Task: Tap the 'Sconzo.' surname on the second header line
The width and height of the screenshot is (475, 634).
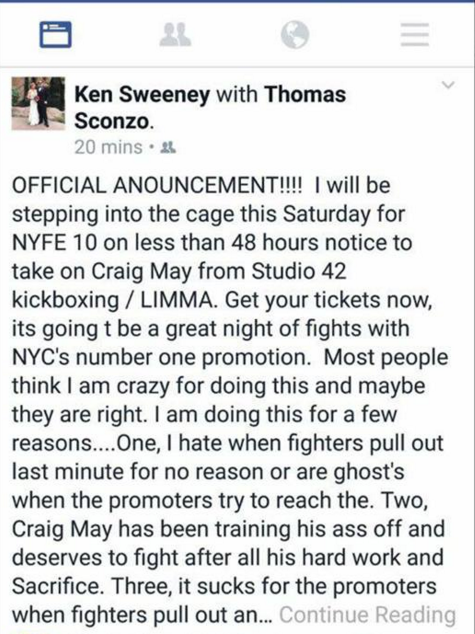Action: click(114, 121)
